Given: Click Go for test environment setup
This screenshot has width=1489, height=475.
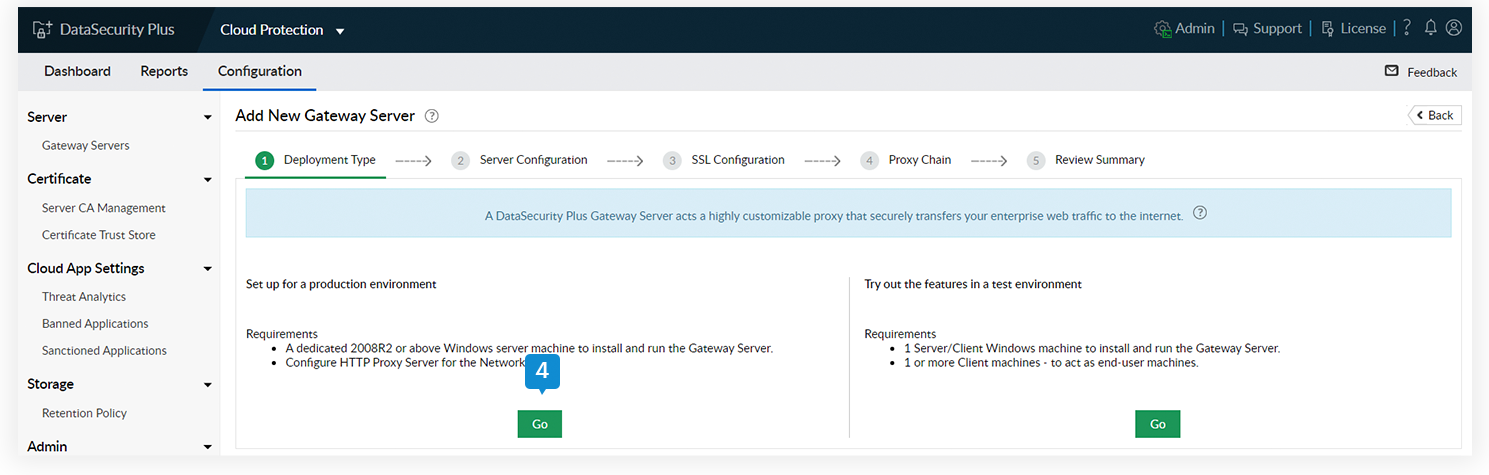Looking at the screenshot, I should [x=1157, y=424].
